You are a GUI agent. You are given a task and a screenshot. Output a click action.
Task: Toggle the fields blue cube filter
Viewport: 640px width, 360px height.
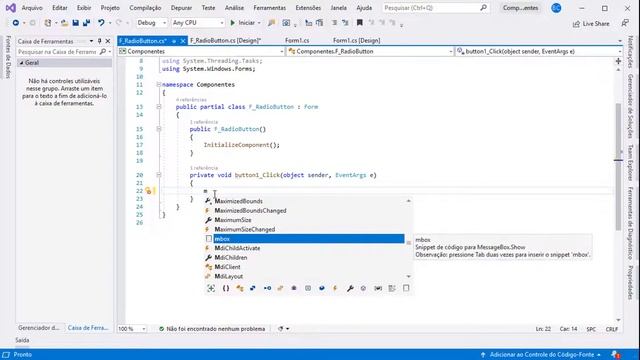point(322,288)
